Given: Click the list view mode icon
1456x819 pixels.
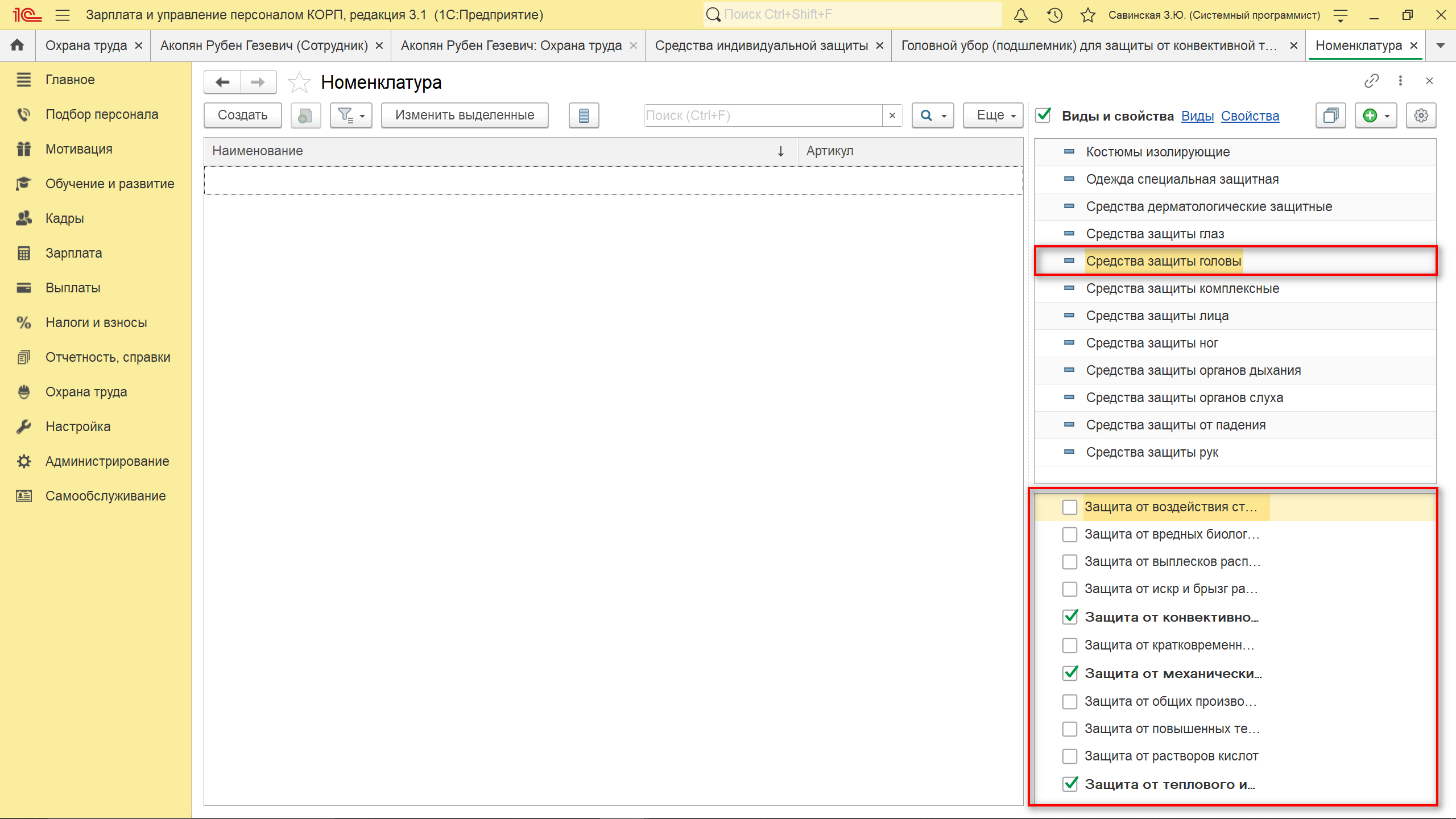Looking at the screenshot, I should click(x=584, y=116).
